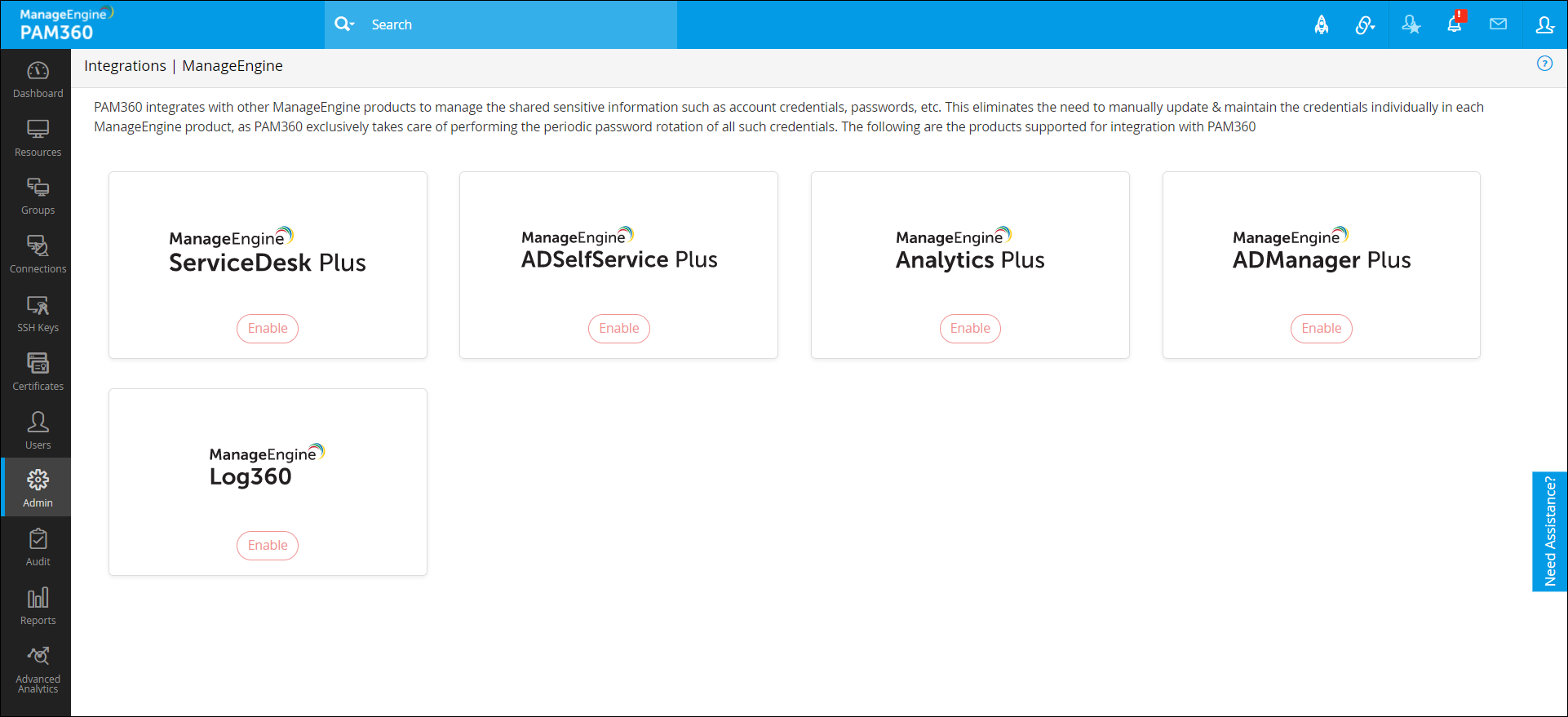Enable ADManager Plus integration

pos(1321,329)
